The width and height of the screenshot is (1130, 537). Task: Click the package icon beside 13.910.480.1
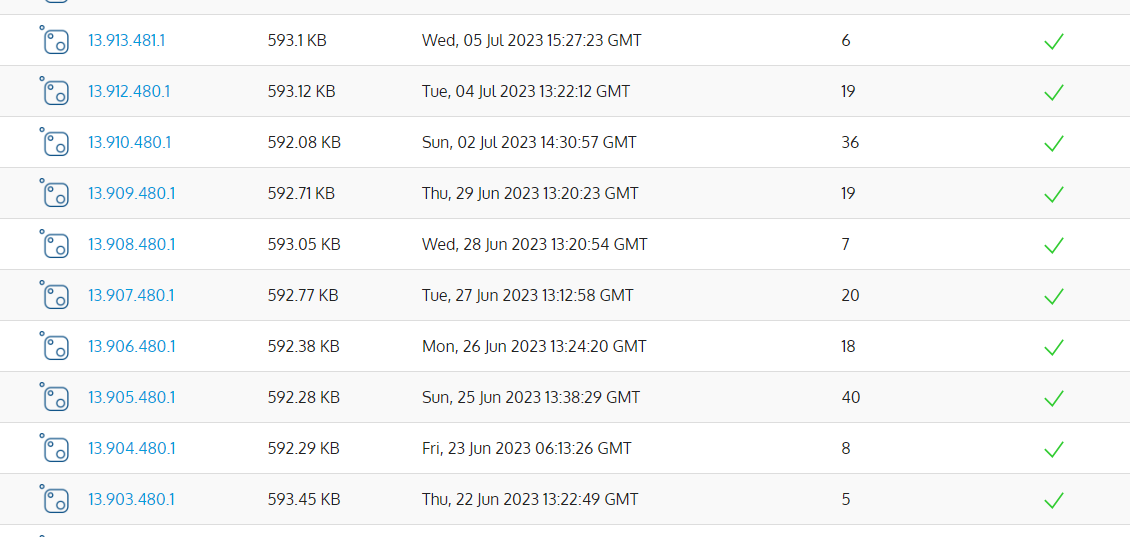(54, 142)
